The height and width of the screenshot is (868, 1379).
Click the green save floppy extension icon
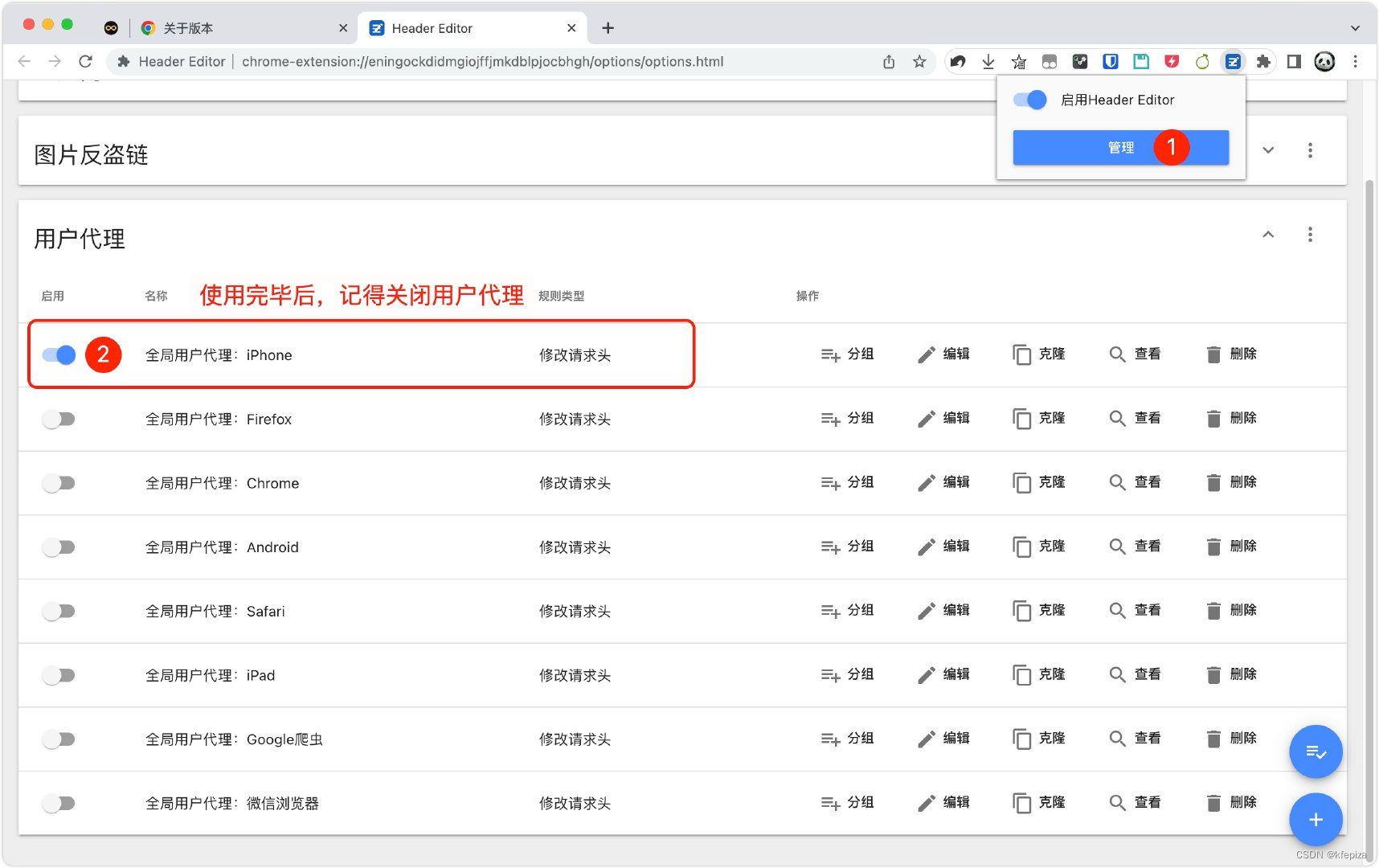[x=1141, y=61]
